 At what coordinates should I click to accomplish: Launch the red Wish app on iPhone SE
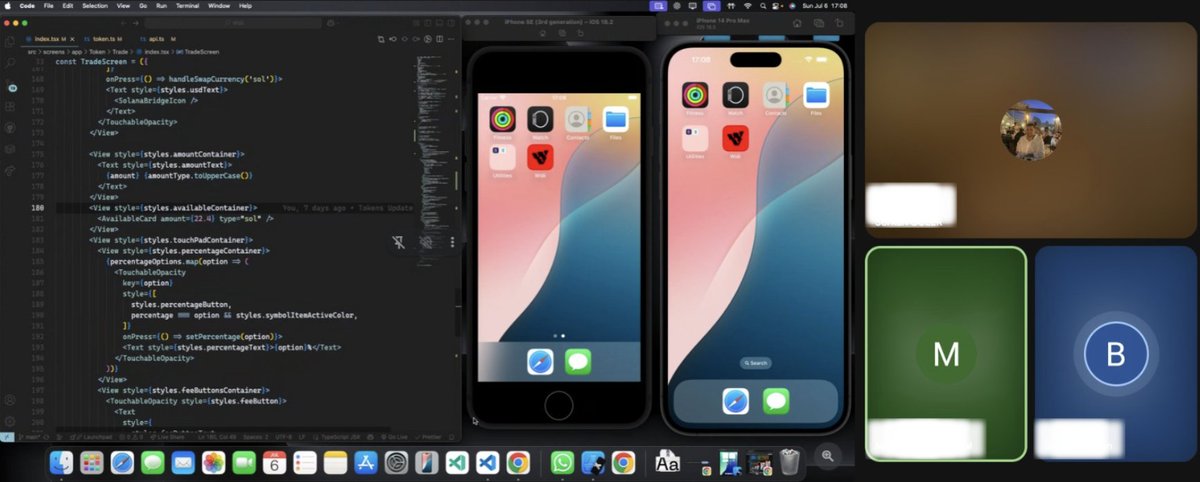[x=540, y=157]
